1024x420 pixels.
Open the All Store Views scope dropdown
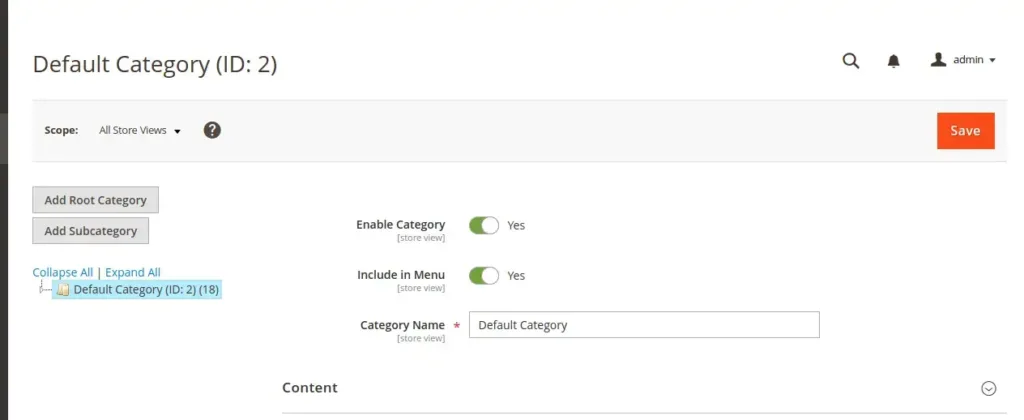click(x=139, y=130)
